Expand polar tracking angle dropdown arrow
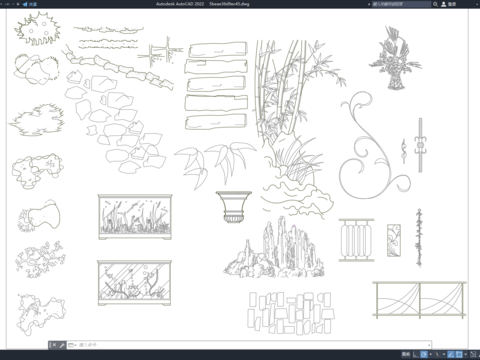Image resolution: width=480 pixels, height=360 pixels. pos(431,354)
